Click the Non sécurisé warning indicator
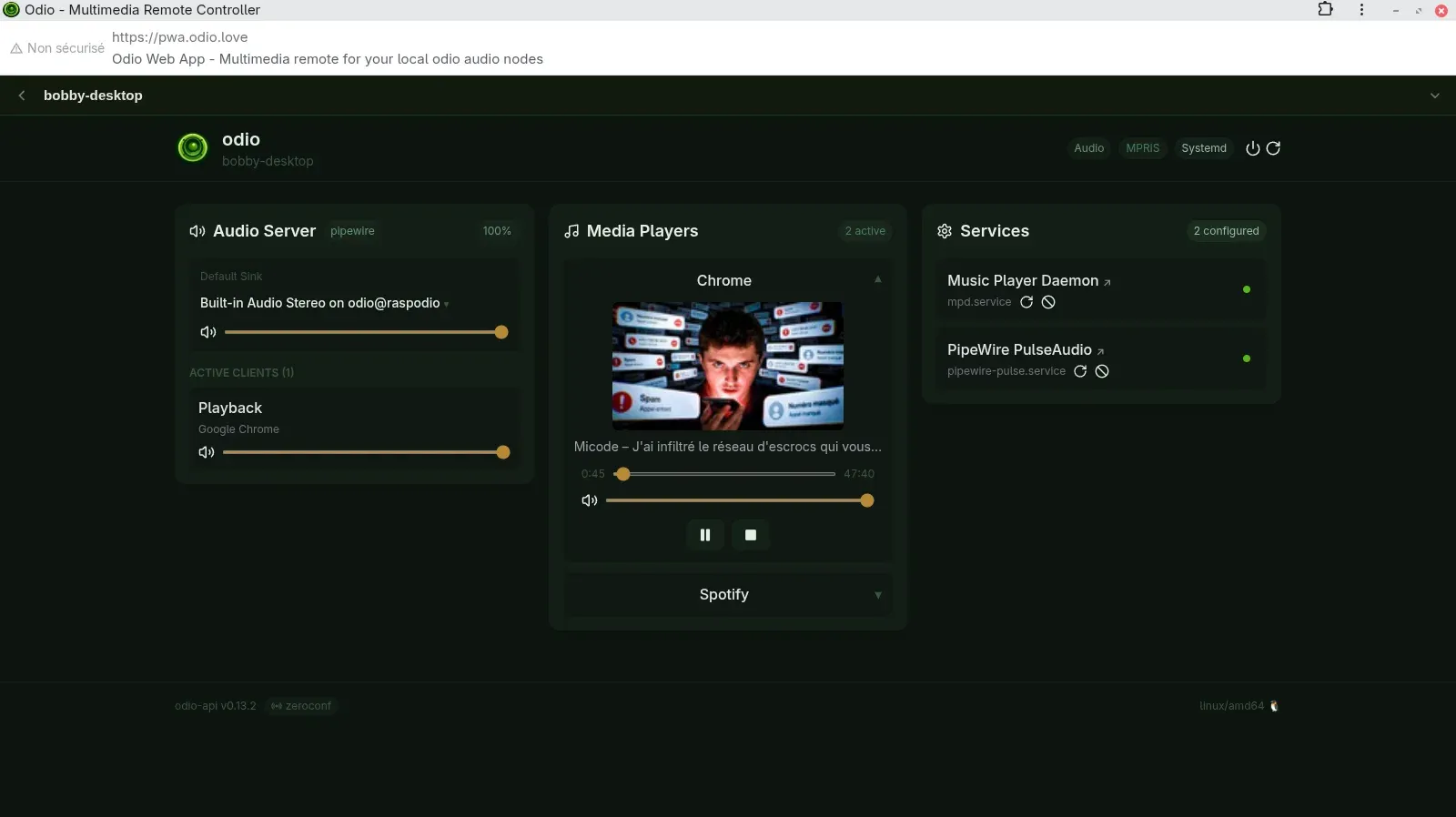 57,48
